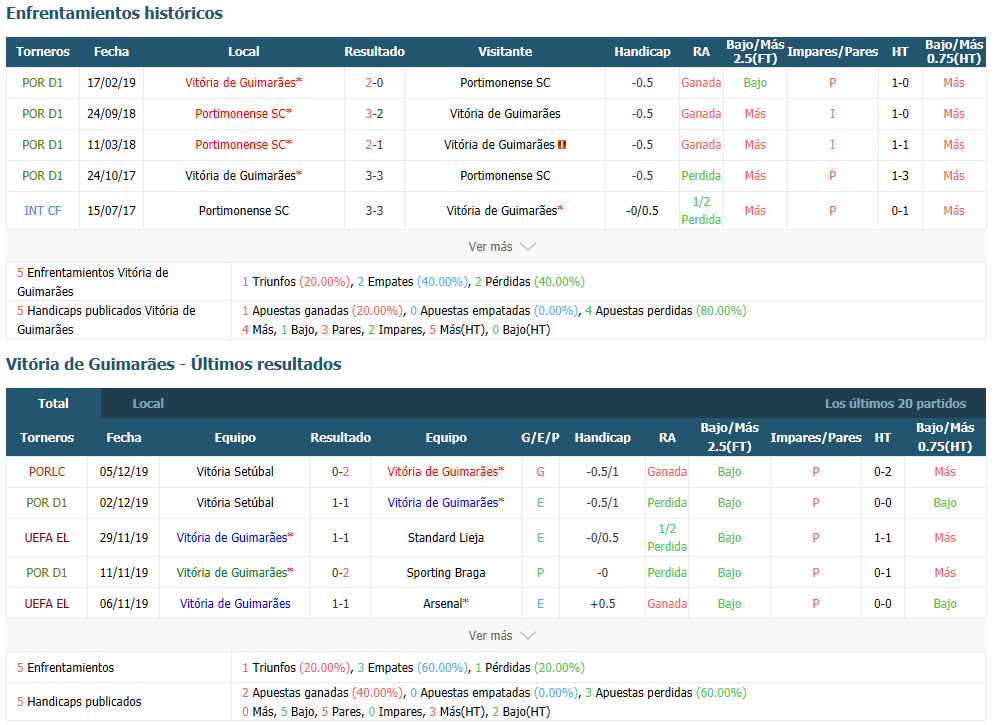Open home team Portimonense SC, 11/03/18 match
Image resolution: width=1005 pixels, height=725 pixels.
[x=244, y=145]
